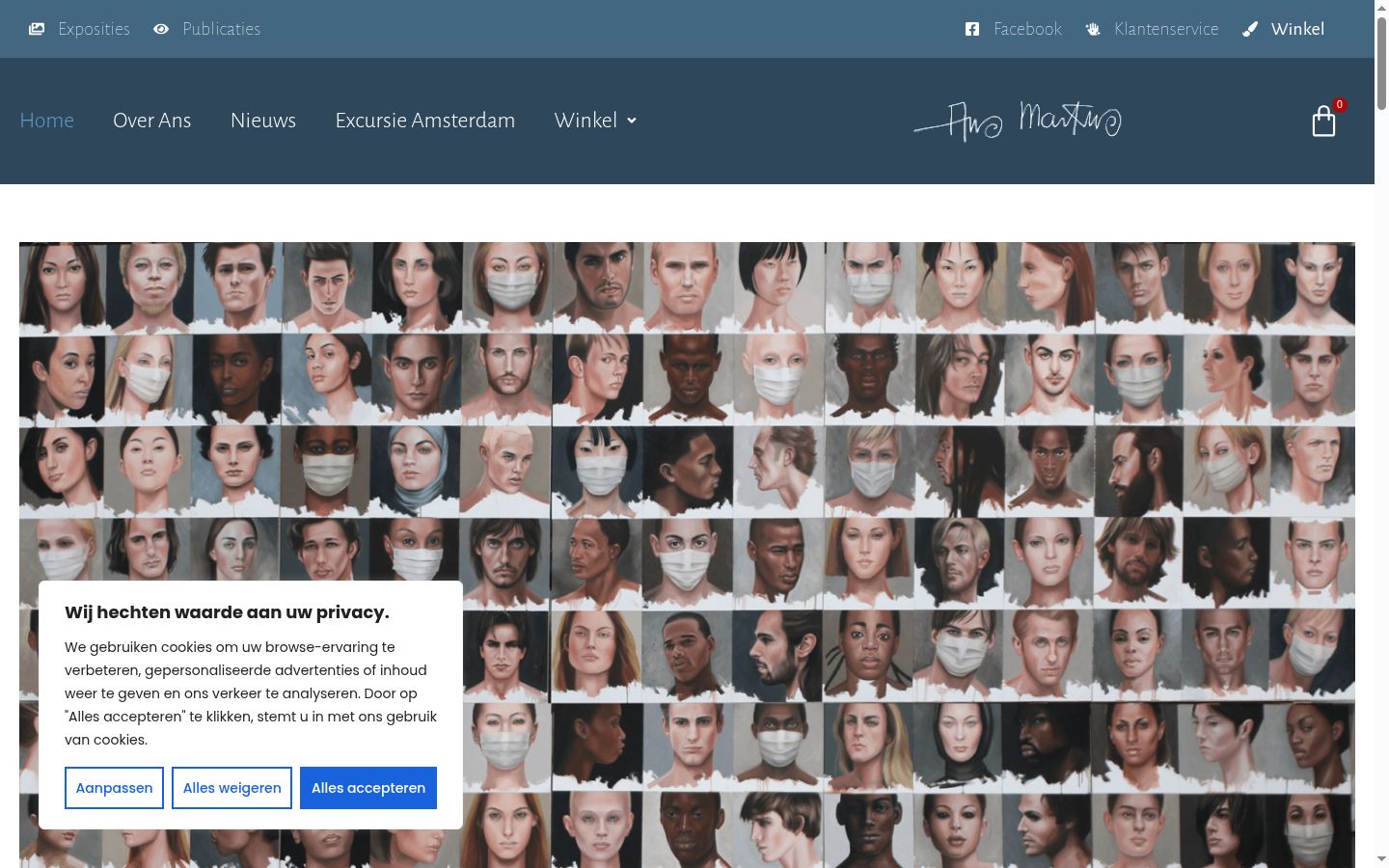
Task: Click the Klantenservice hand icon
Action: [x=1093, y=29]
